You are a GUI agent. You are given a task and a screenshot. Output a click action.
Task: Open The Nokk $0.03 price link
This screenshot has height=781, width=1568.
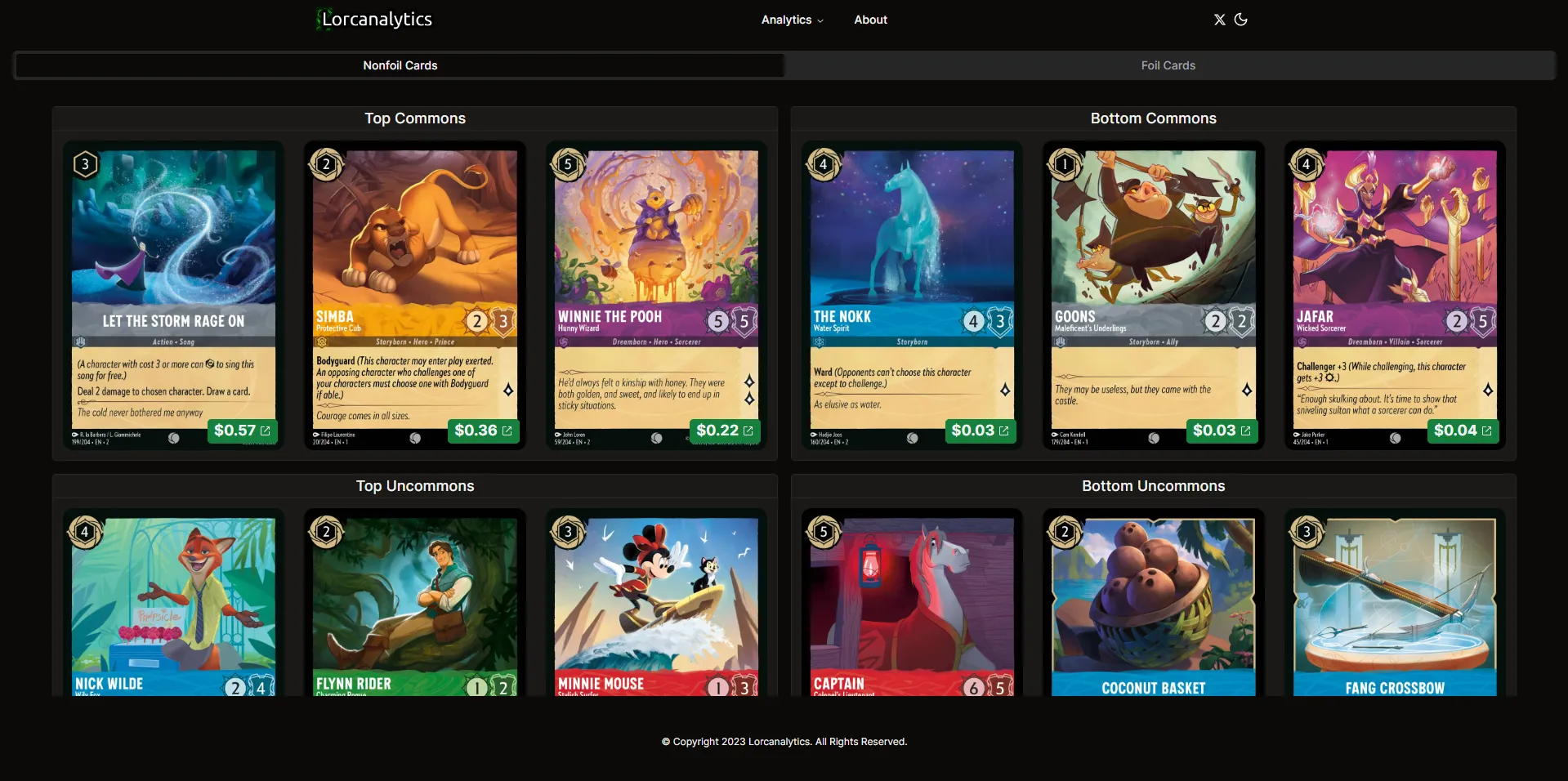click(x=980, y=431)
